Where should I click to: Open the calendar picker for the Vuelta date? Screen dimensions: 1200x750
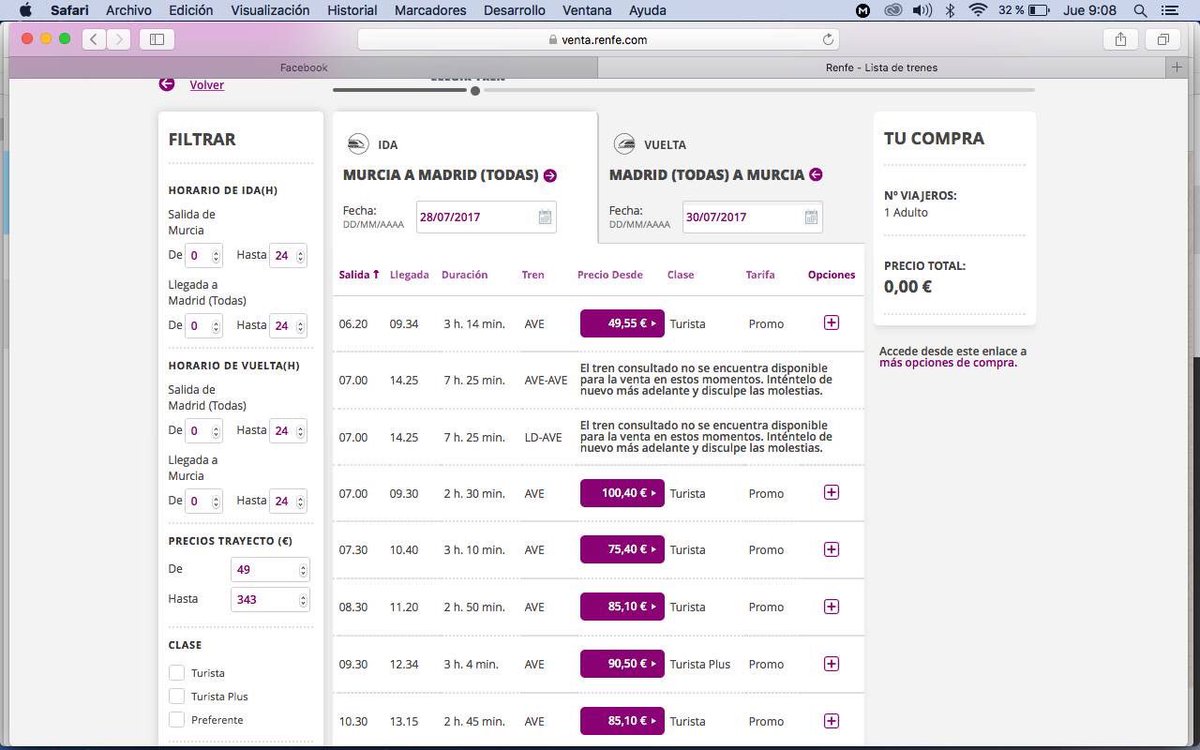click(x=810, y=216)
